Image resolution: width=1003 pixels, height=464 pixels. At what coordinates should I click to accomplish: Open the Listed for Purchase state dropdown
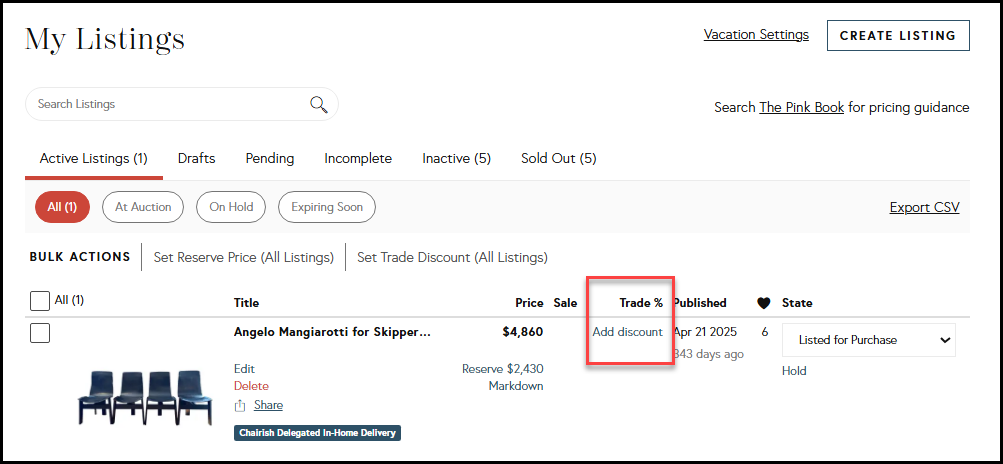pyautogui.click(x=869, y=340)
